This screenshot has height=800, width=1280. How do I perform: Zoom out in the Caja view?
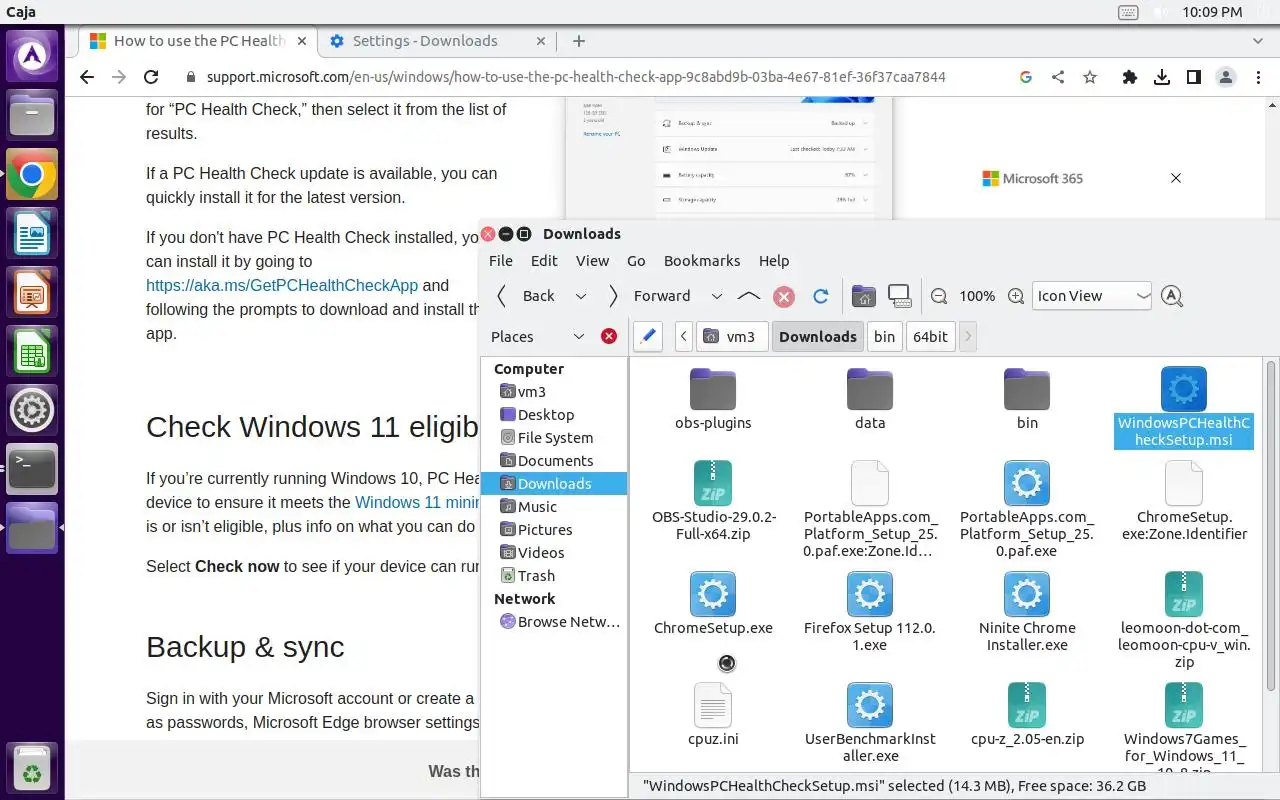click(939, 296)
